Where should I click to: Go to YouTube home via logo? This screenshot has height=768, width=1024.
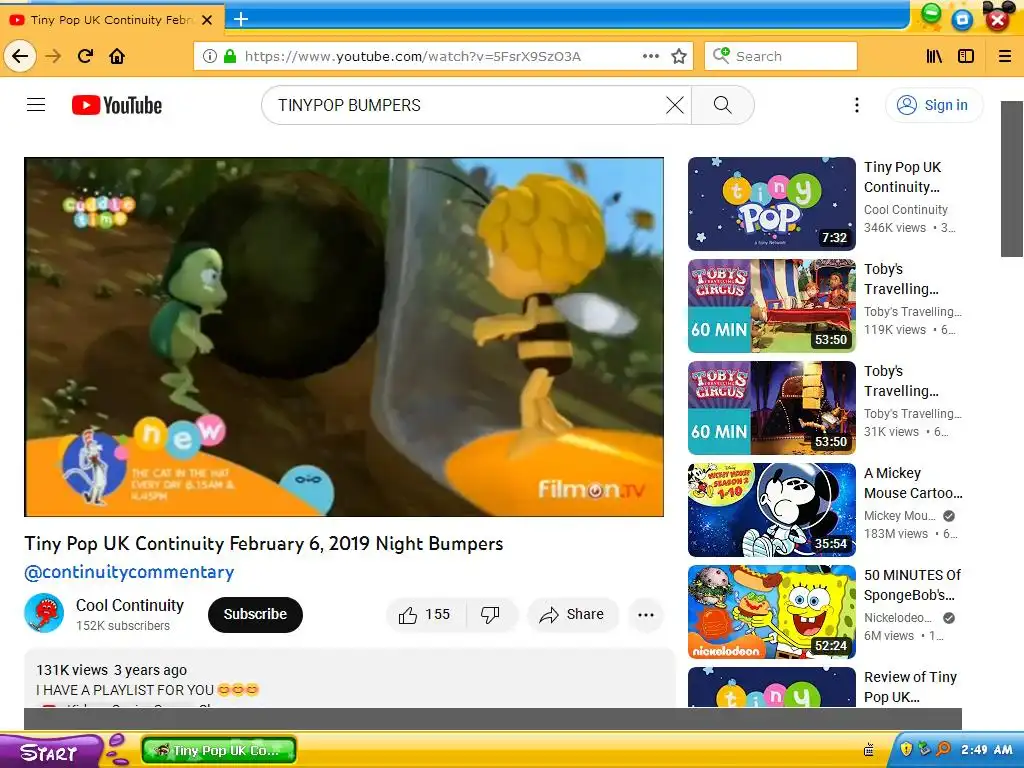[117, 105]
